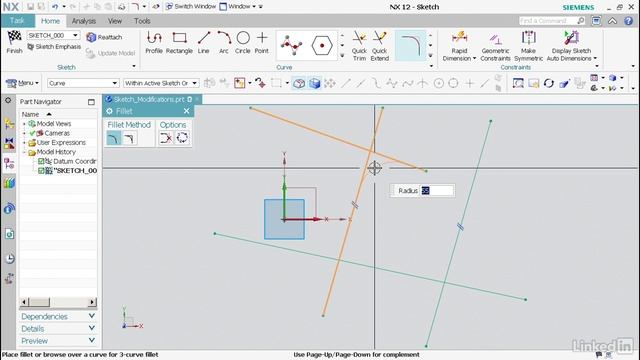The image size is (640, 360).
Task: Click the Part Navigator horizontal scrollbar
Action: [58, 302]
